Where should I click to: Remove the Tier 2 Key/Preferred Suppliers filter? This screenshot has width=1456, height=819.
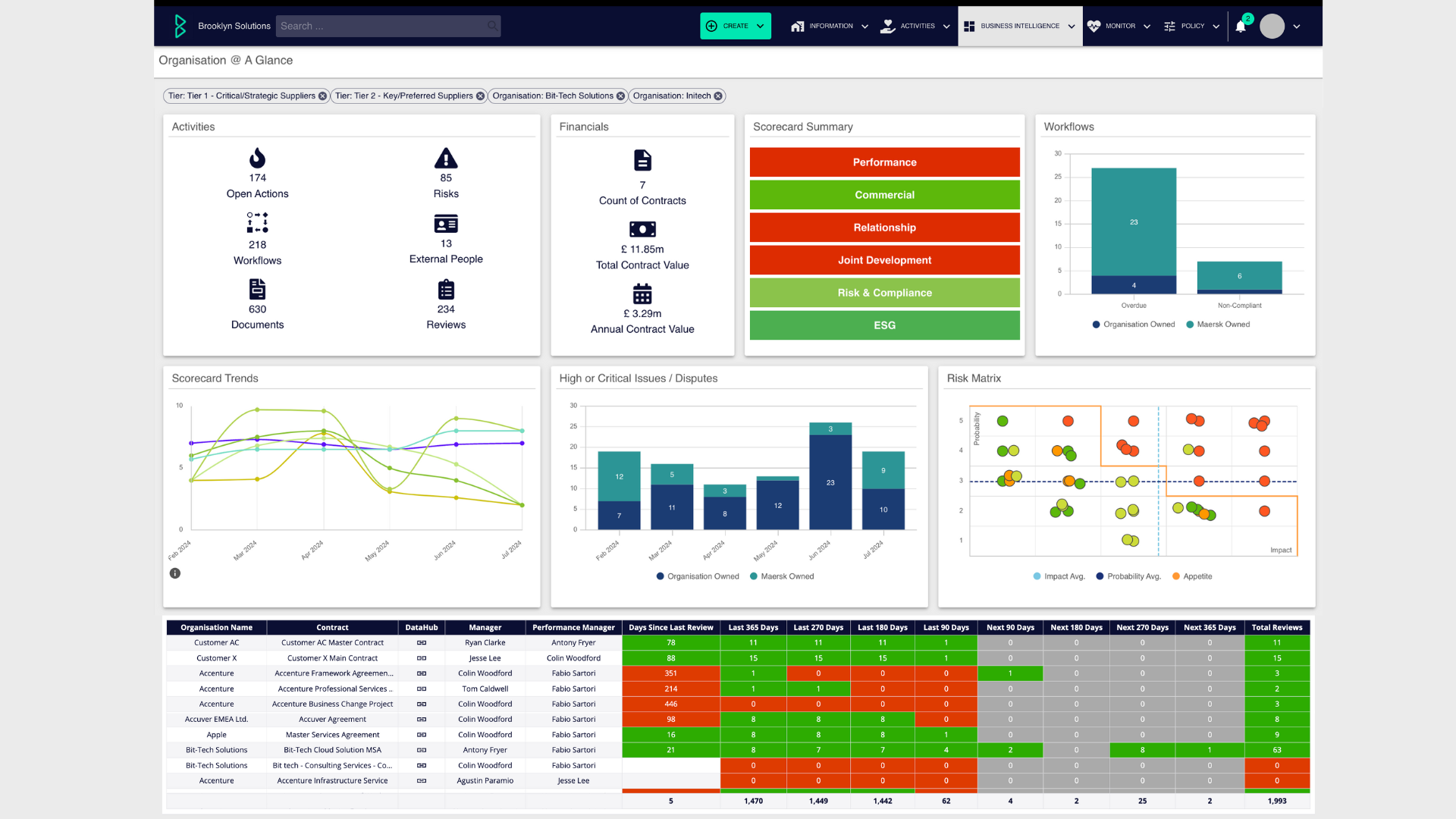[x=480, y=96]
